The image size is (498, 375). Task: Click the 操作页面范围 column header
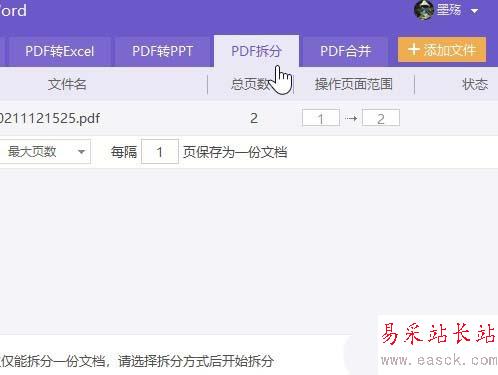(354, 84)
